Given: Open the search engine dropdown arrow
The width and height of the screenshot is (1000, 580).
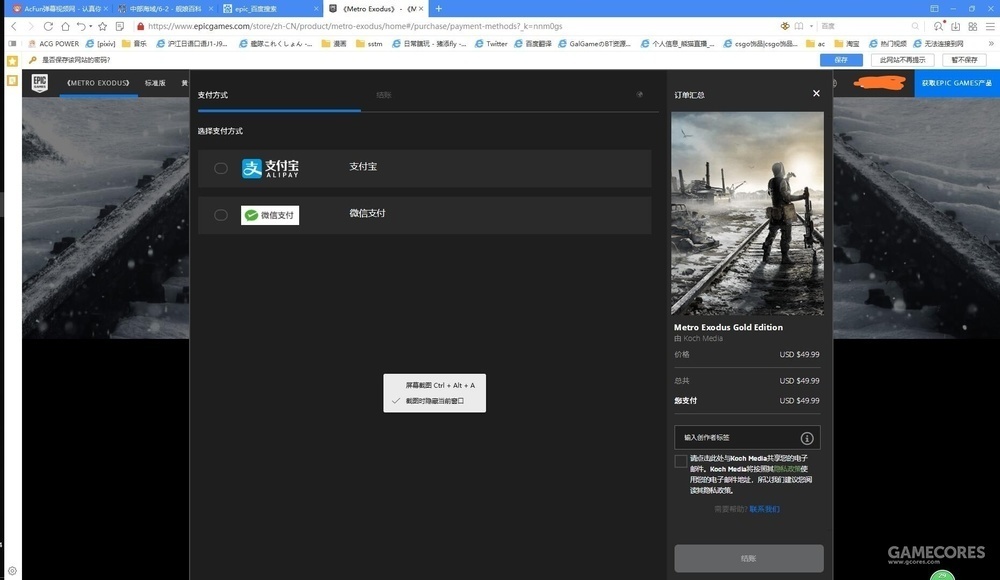Looking at the screenshot, I should [x=811, y=26].
